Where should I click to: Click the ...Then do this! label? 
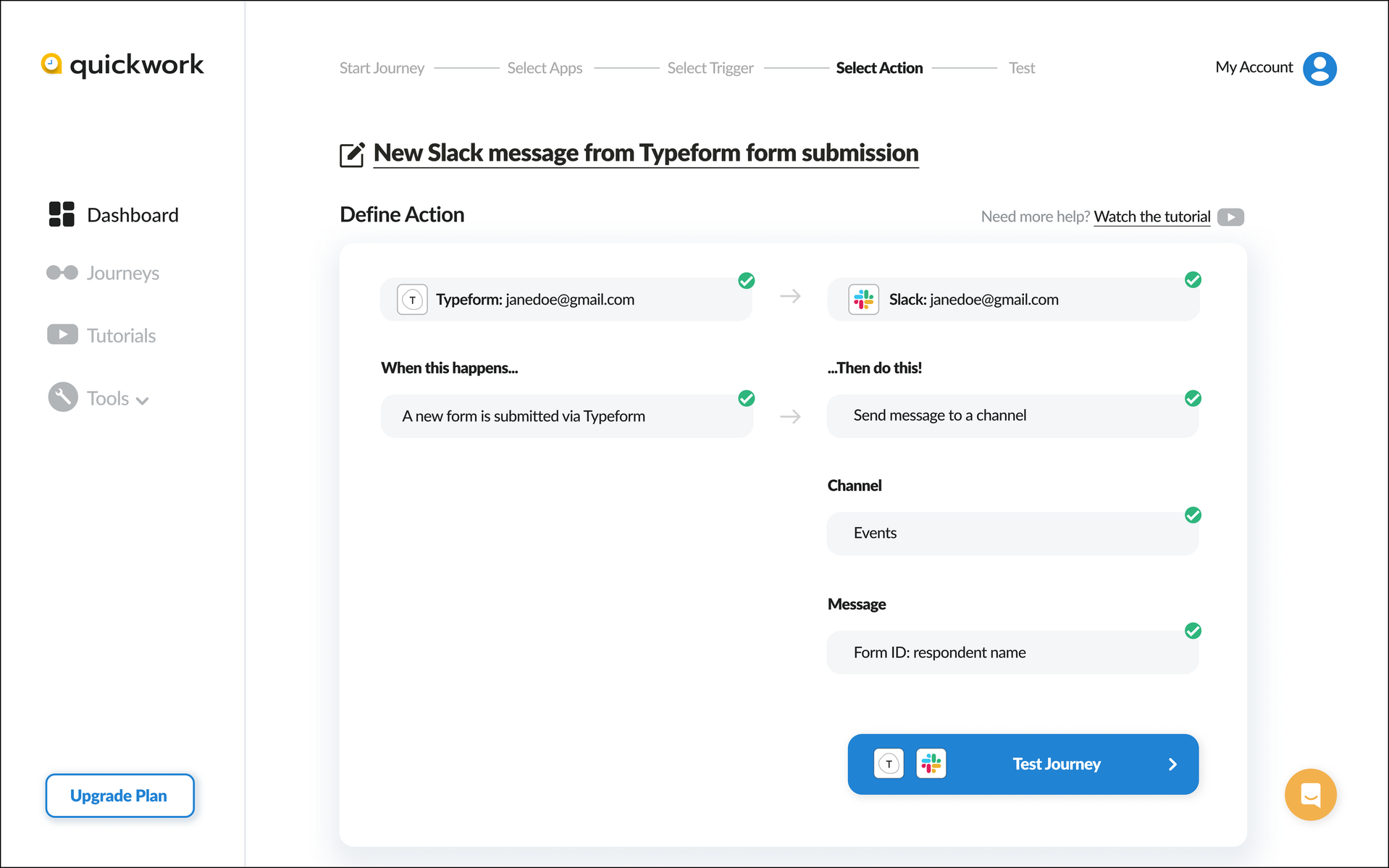[x=875, y=368]
